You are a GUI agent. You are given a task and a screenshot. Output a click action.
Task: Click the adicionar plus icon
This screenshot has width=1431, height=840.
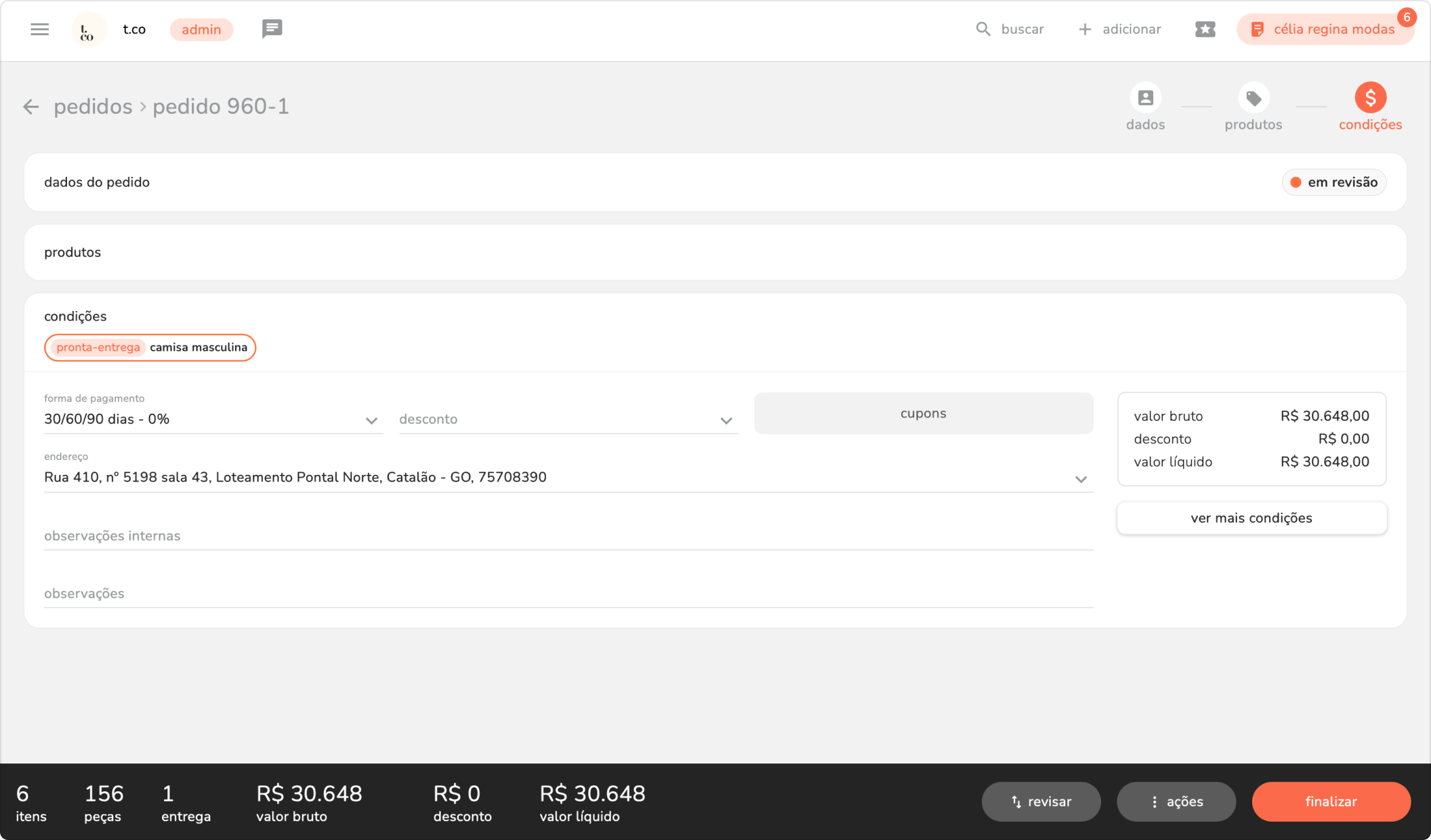[x=1085, y=29]
